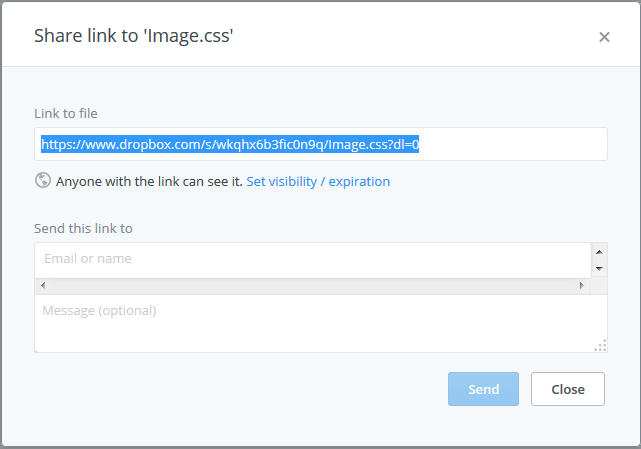Click the 'Send this link to' label

(x=83, y=228)
